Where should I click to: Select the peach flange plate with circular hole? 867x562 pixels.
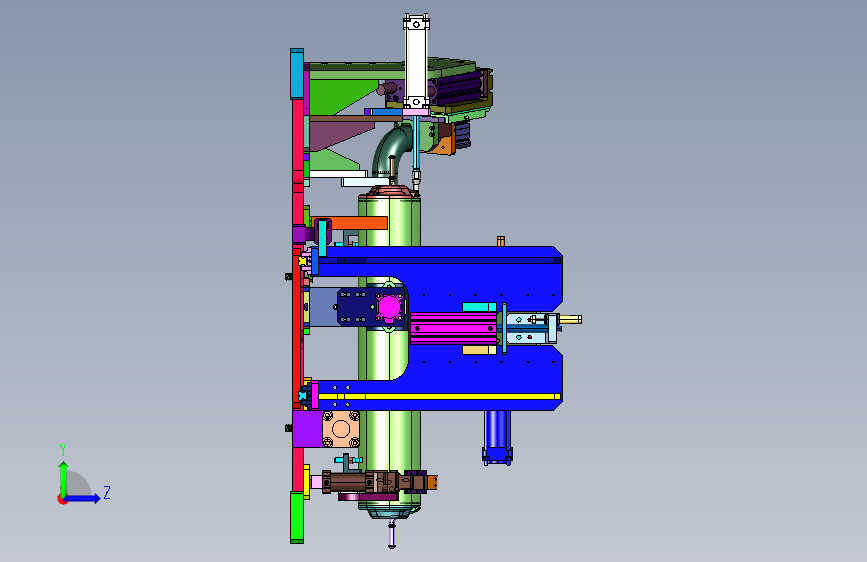coord(341,429)
